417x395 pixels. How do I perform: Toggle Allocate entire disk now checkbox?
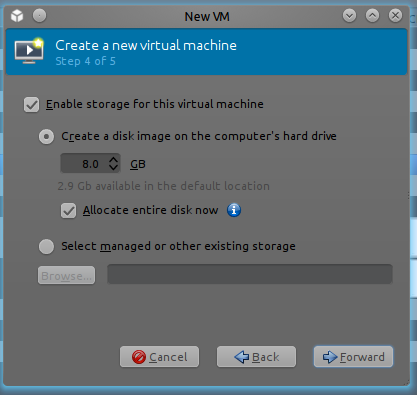point(69,211)
